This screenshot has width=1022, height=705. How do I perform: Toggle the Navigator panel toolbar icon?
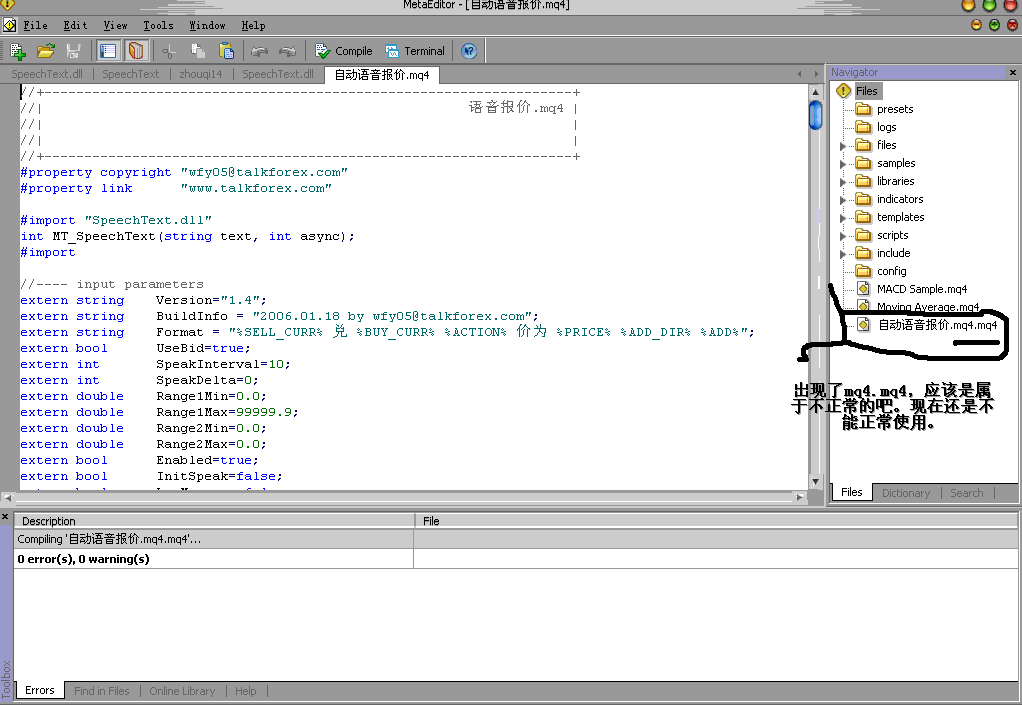[x=108, y=51]
